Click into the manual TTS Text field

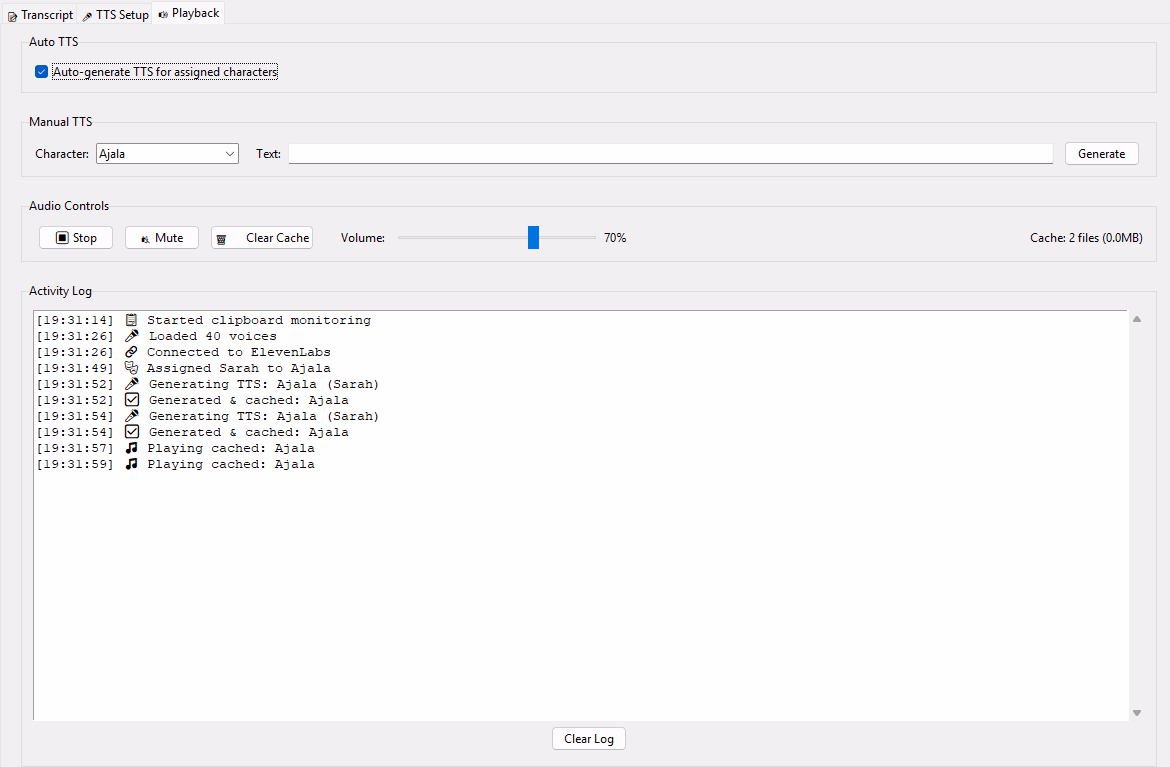pos(670,154)
